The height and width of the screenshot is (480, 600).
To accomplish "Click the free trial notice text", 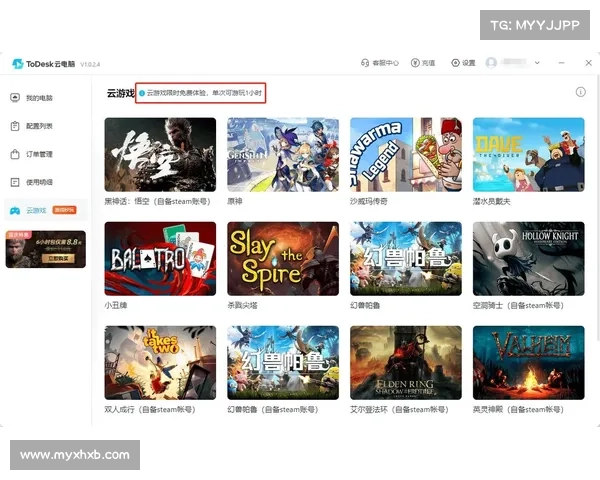I will click(204, 93).
